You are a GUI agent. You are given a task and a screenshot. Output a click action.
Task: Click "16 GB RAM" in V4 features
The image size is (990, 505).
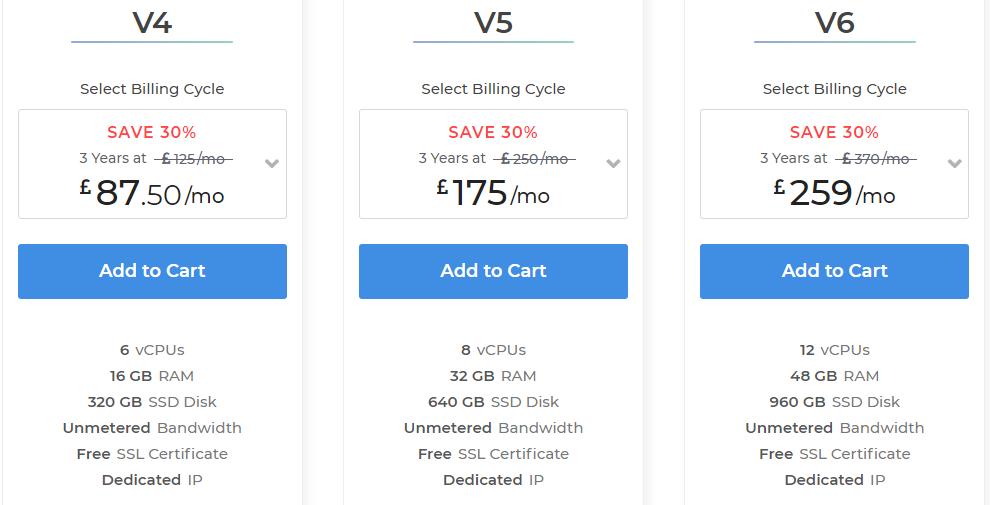pos(152,376)
